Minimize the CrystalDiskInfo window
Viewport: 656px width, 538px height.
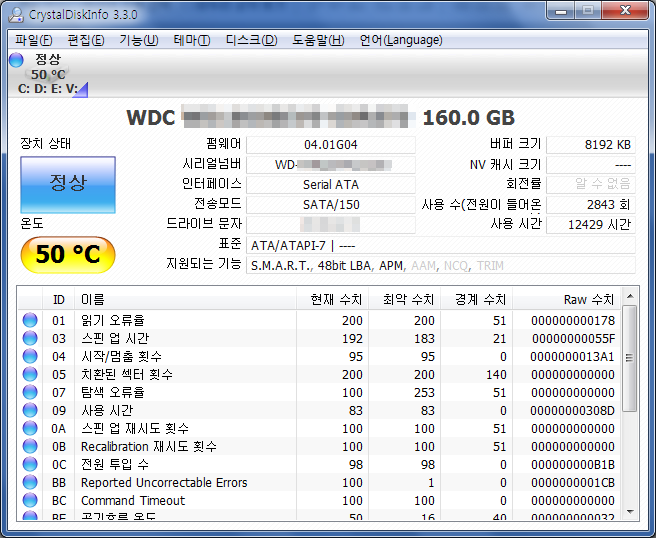[561, 11]
